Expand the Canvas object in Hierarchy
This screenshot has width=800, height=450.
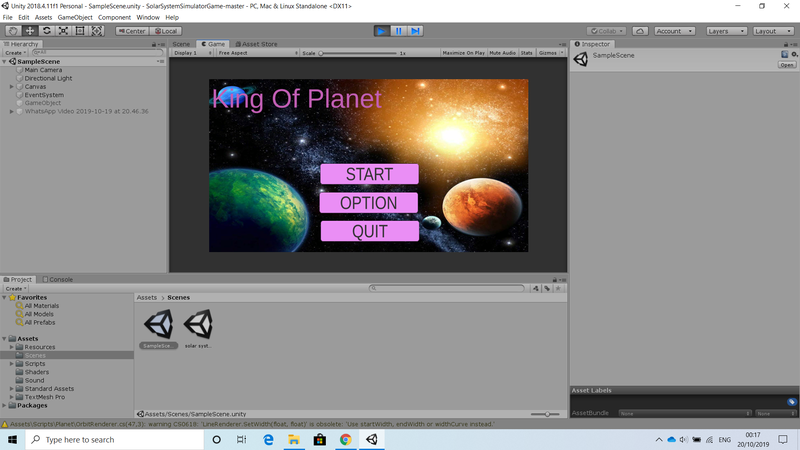(12, 87)
